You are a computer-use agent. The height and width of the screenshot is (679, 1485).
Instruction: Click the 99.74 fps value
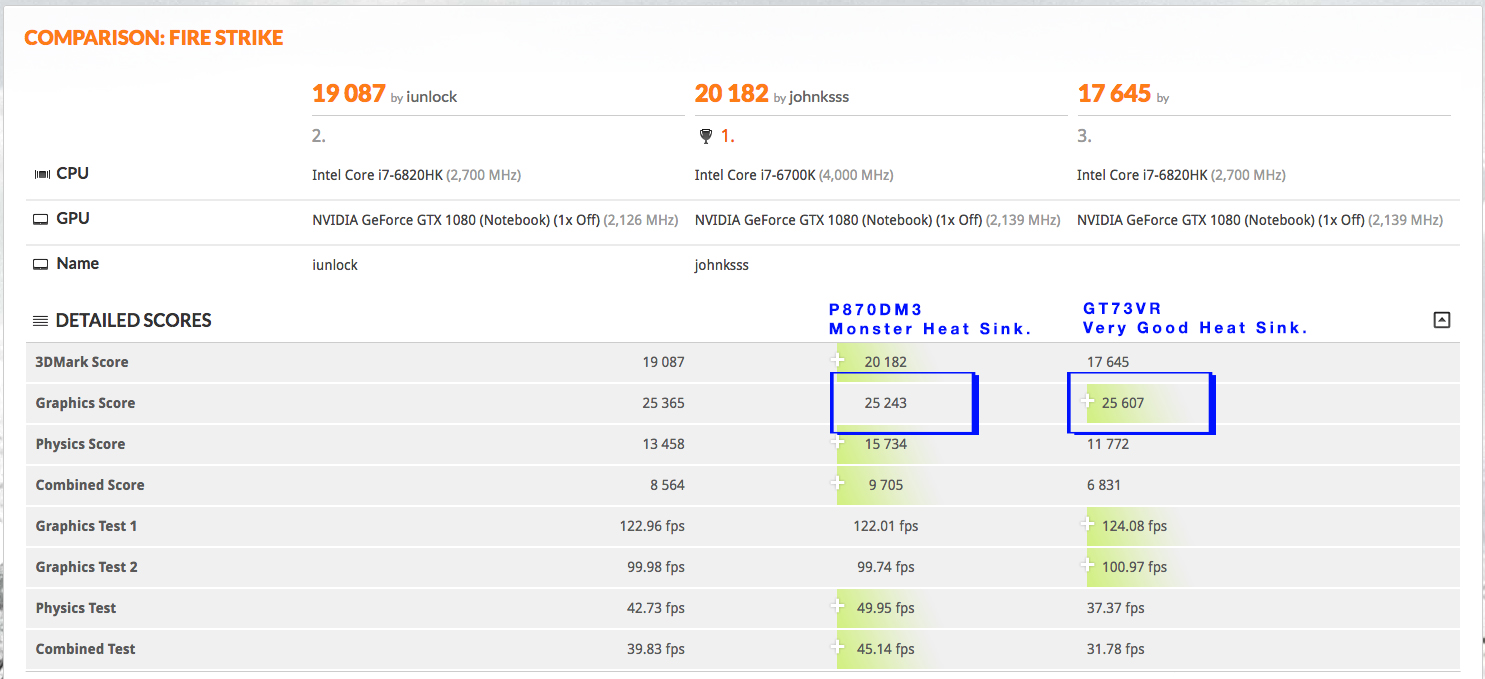coord(886,567)
